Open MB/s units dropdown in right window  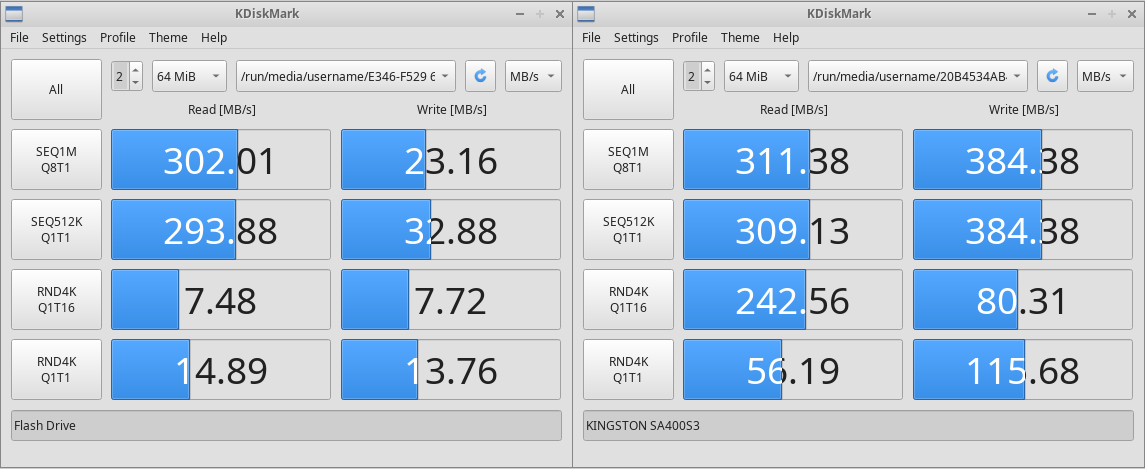(x=1105, y=76)
